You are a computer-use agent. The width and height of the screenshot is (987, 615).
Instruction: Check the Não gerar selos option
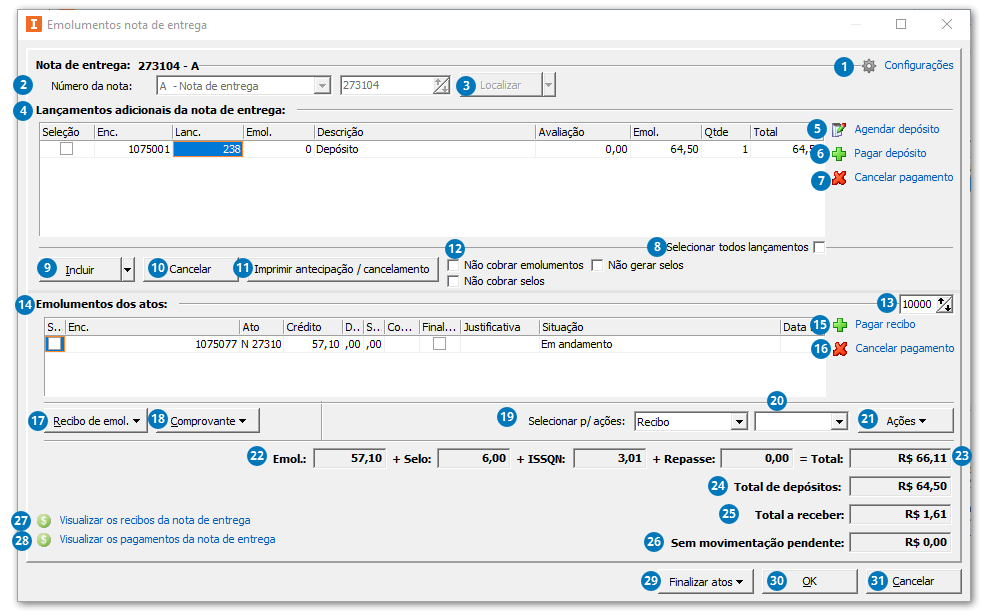point(597,266)
